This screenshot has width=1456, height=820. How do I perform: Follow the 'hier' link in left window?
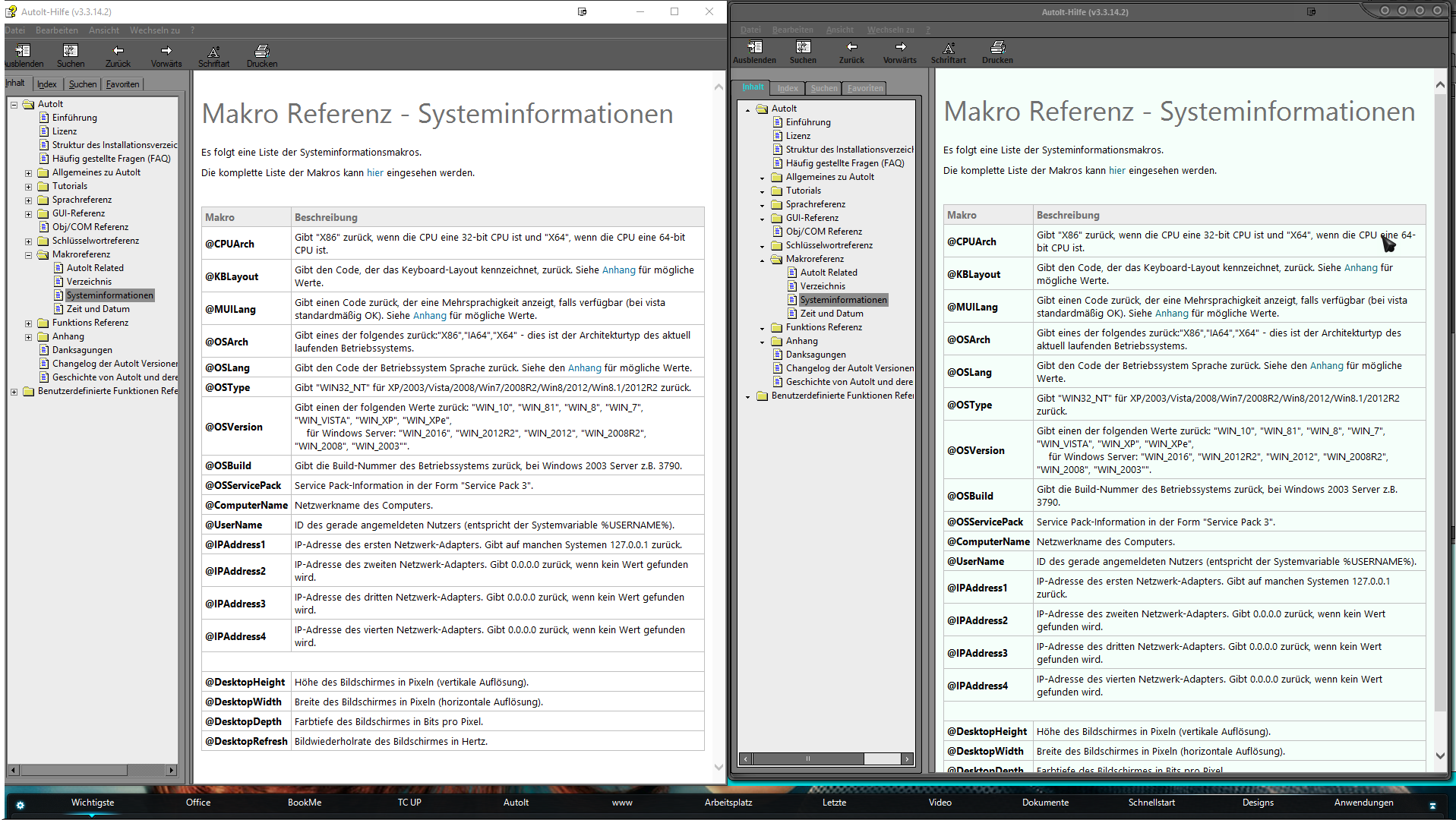click(x=374, y=173)
